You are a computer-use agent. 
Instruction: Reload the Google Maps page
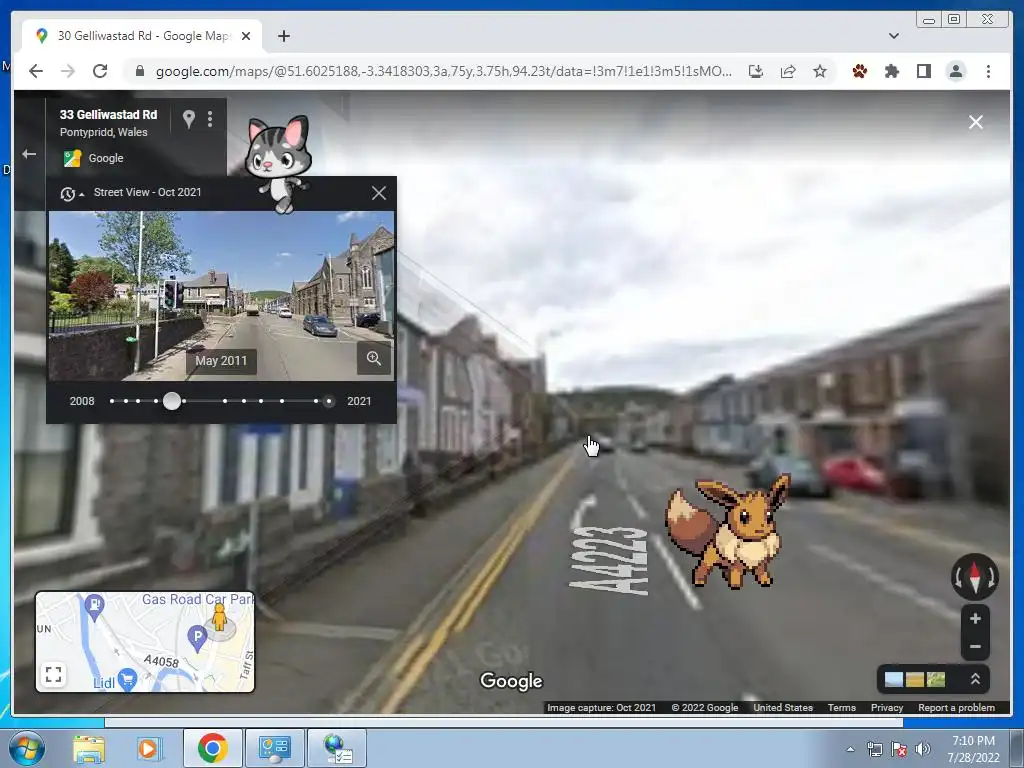(100, 71)
